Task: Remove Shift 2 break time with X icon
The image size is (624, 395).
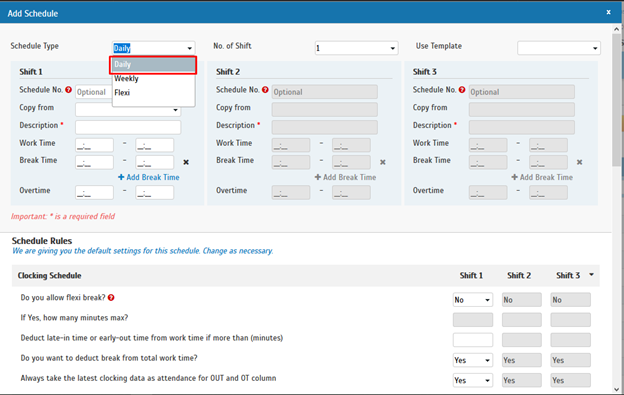Action: coord(382,162)
